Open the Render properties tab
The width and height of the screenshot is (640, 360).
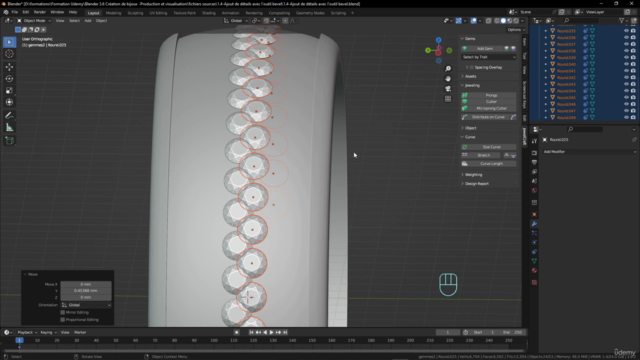point(534,153)
